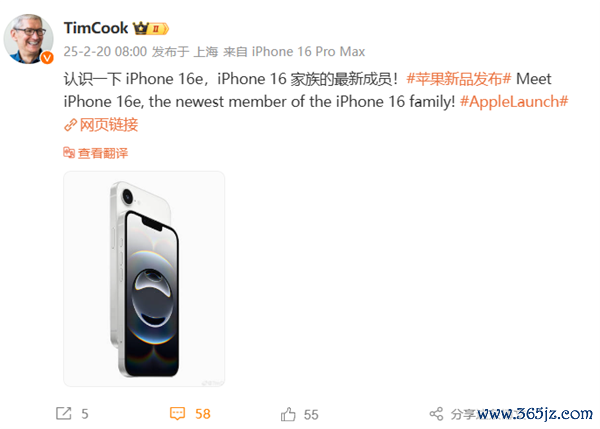
Task: Click the translate icon beside 查看翻译
Action: (x=69, y=153)
